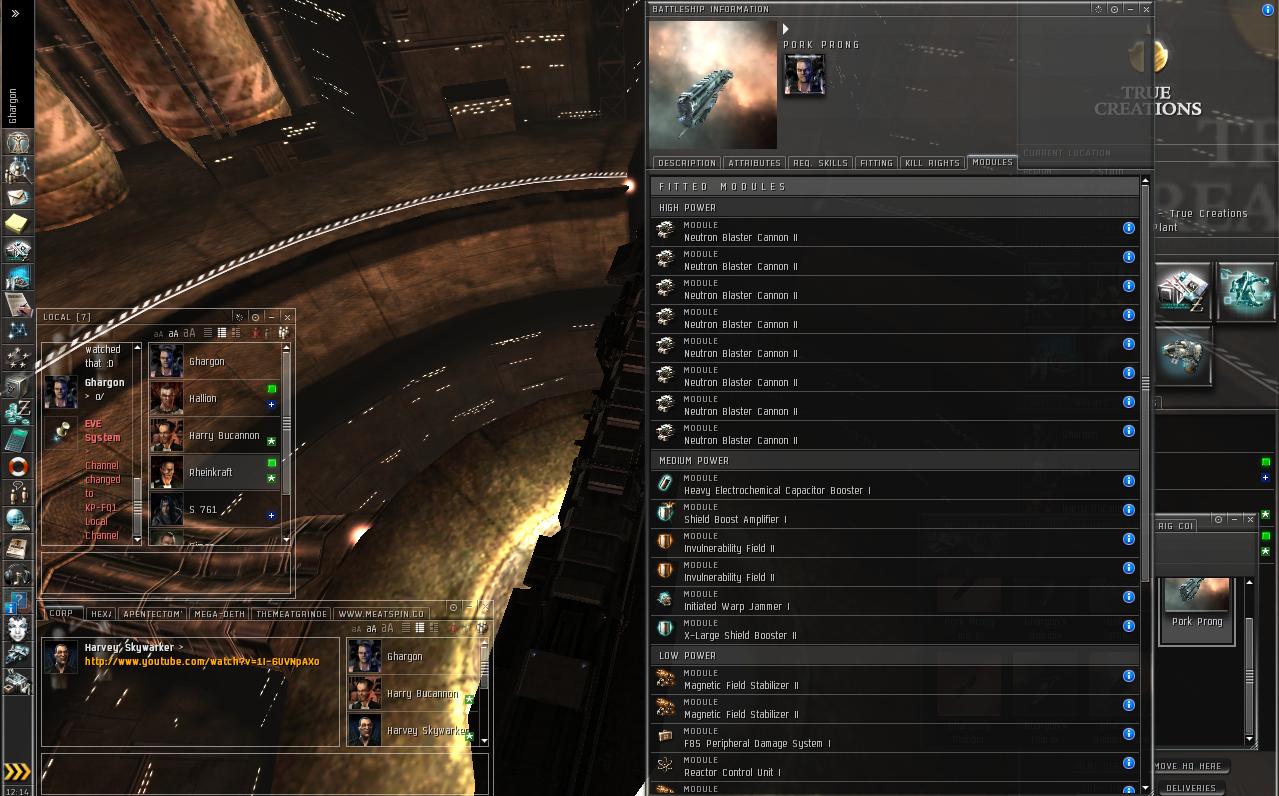
Task: Open the Corporation stars icon in sidebar
Action: [x=17, y=358]
